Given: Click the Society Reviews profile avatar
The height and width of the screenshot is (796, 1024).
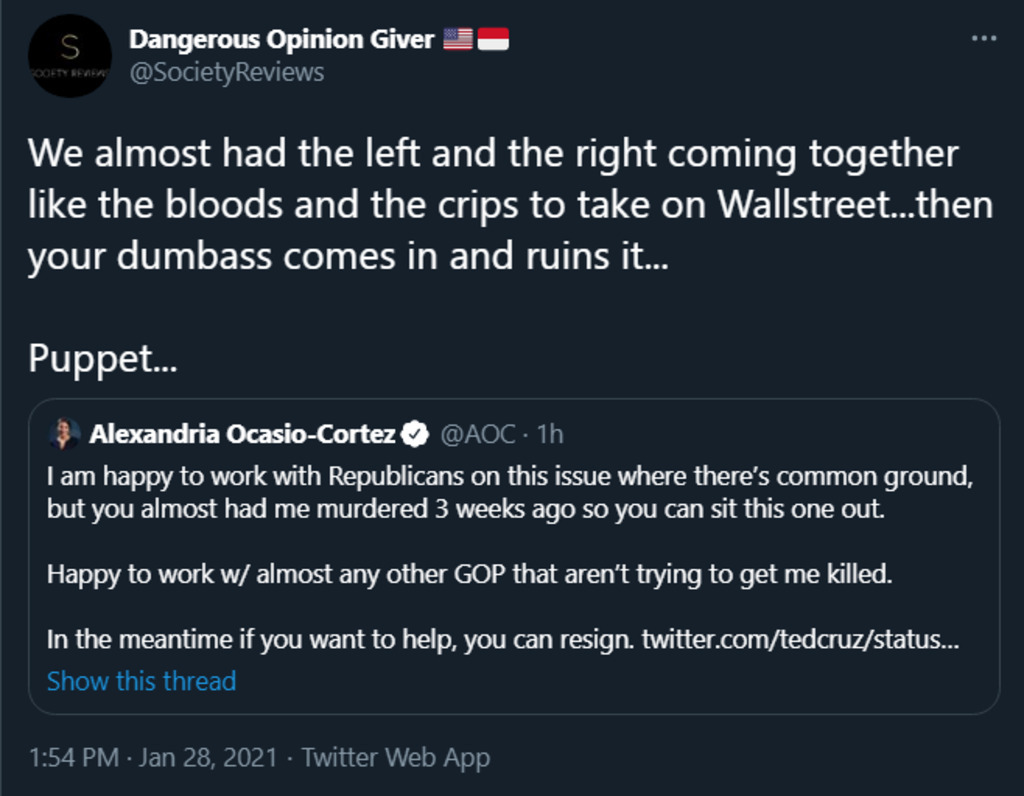Looking at the screenshot, I should pos(69,56).
